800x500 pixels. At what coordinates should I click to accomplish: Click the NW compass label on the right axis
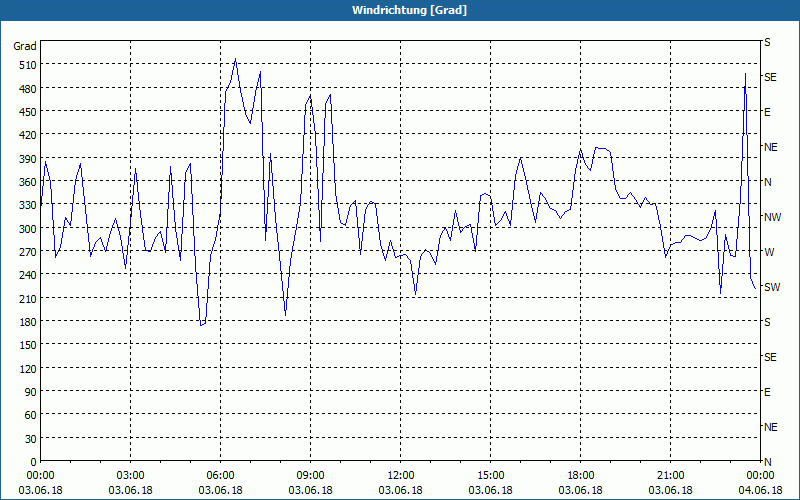click(772, 217)
